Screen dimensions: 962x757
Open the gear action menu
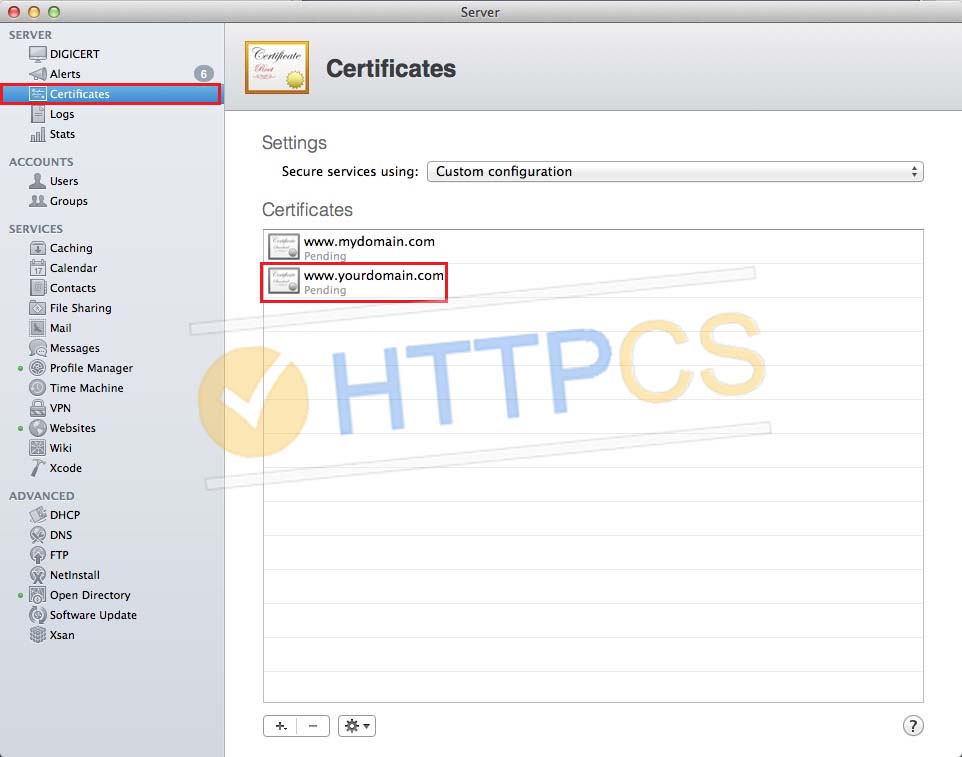point(356,726)
